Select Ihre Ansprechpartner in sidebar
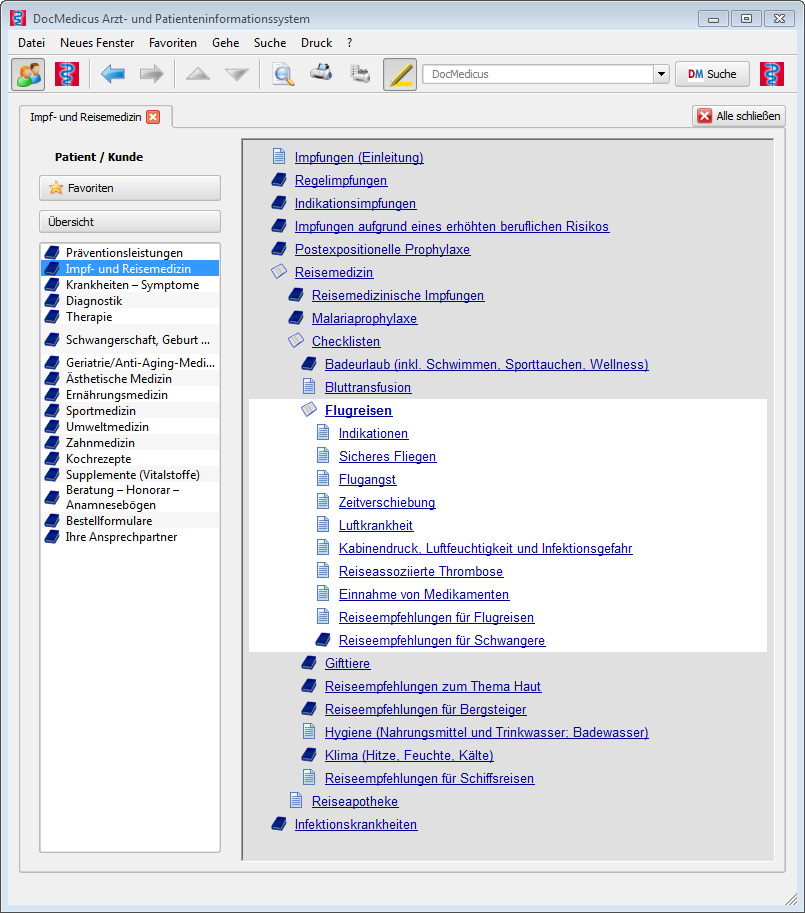 [x=130, y=537]
